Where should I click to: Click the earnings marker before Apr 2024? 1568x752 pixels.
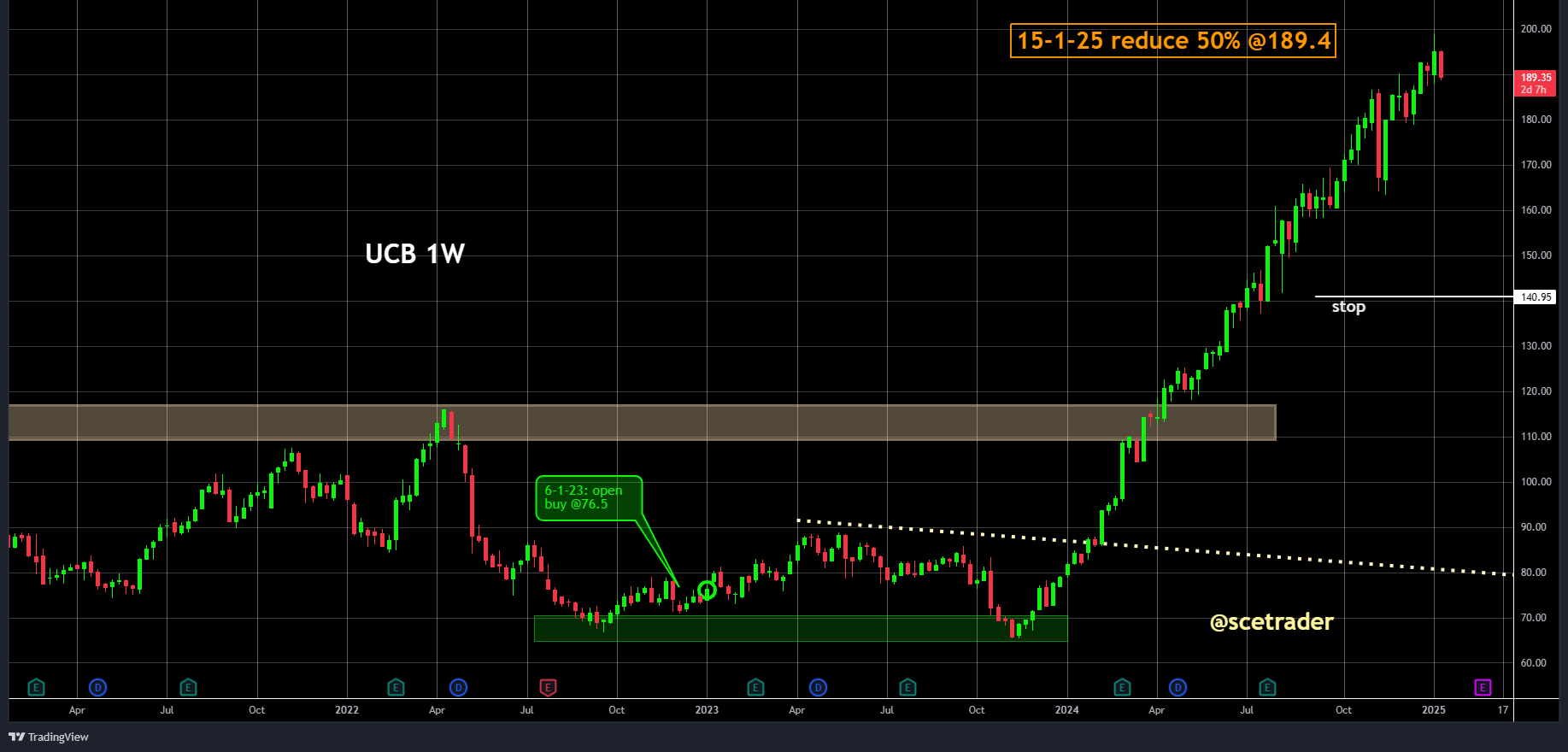click(x=1123, y=687)
